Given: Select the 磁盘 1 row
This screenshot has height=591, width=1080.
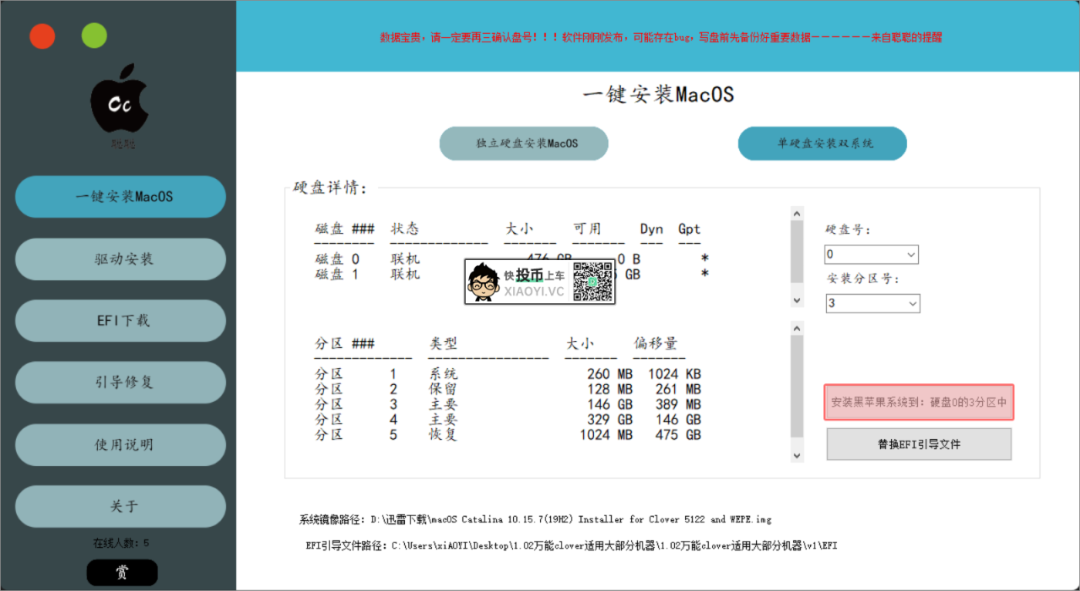Looking at the screenshot, I should tap(512, 274).
